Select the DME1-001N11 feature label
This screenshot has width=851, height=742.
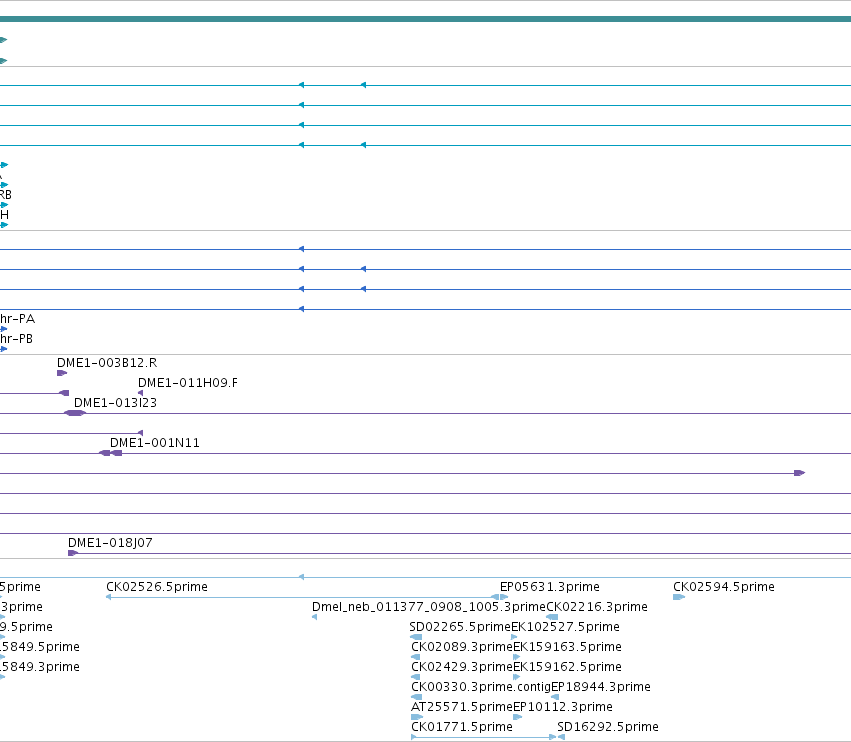pos(155,443)
